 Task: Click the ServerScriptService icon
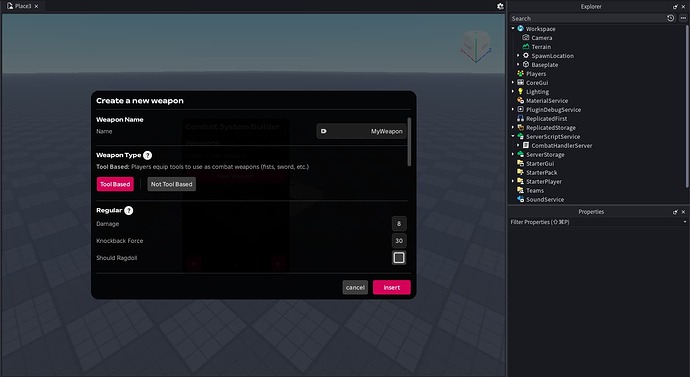pyautogui.click(x=521, y=136)
